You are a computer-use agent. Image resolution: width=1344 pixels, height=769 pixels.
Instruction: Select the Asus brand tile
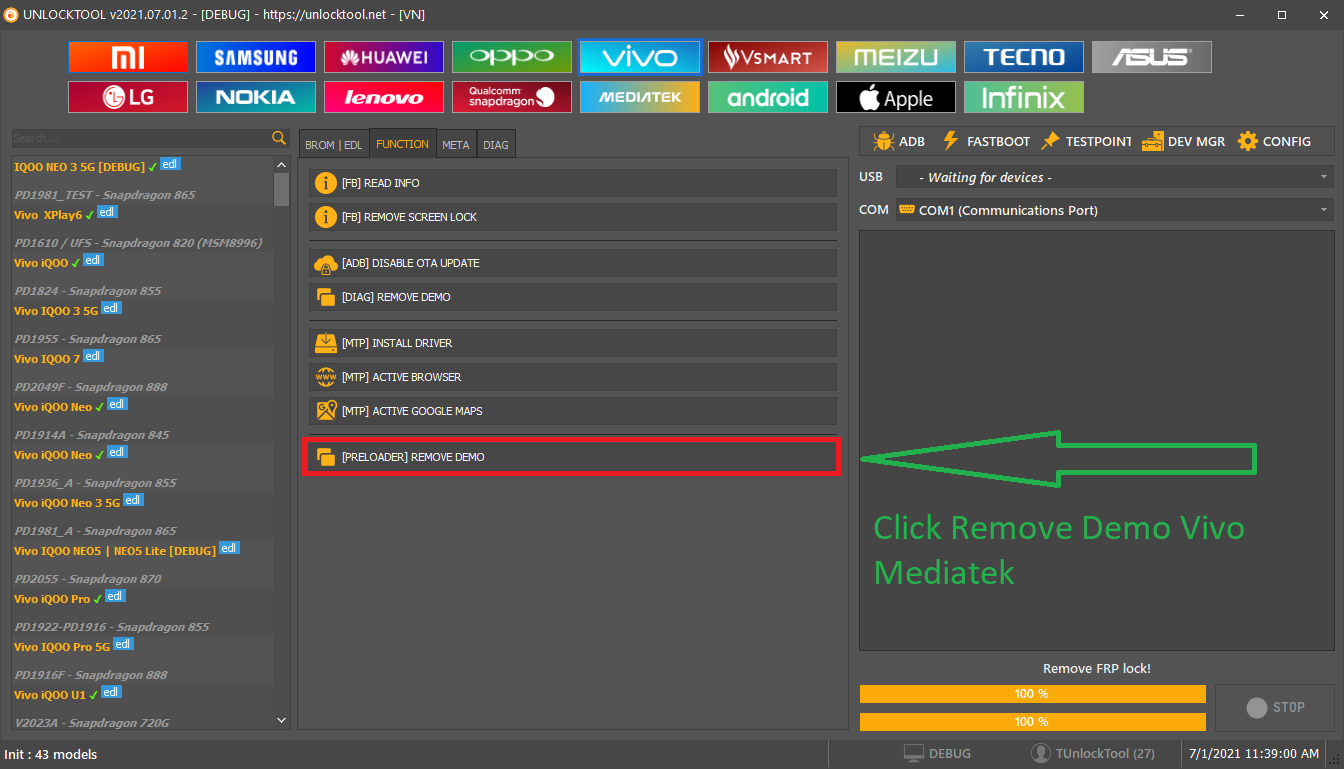tap(1152, 57)
